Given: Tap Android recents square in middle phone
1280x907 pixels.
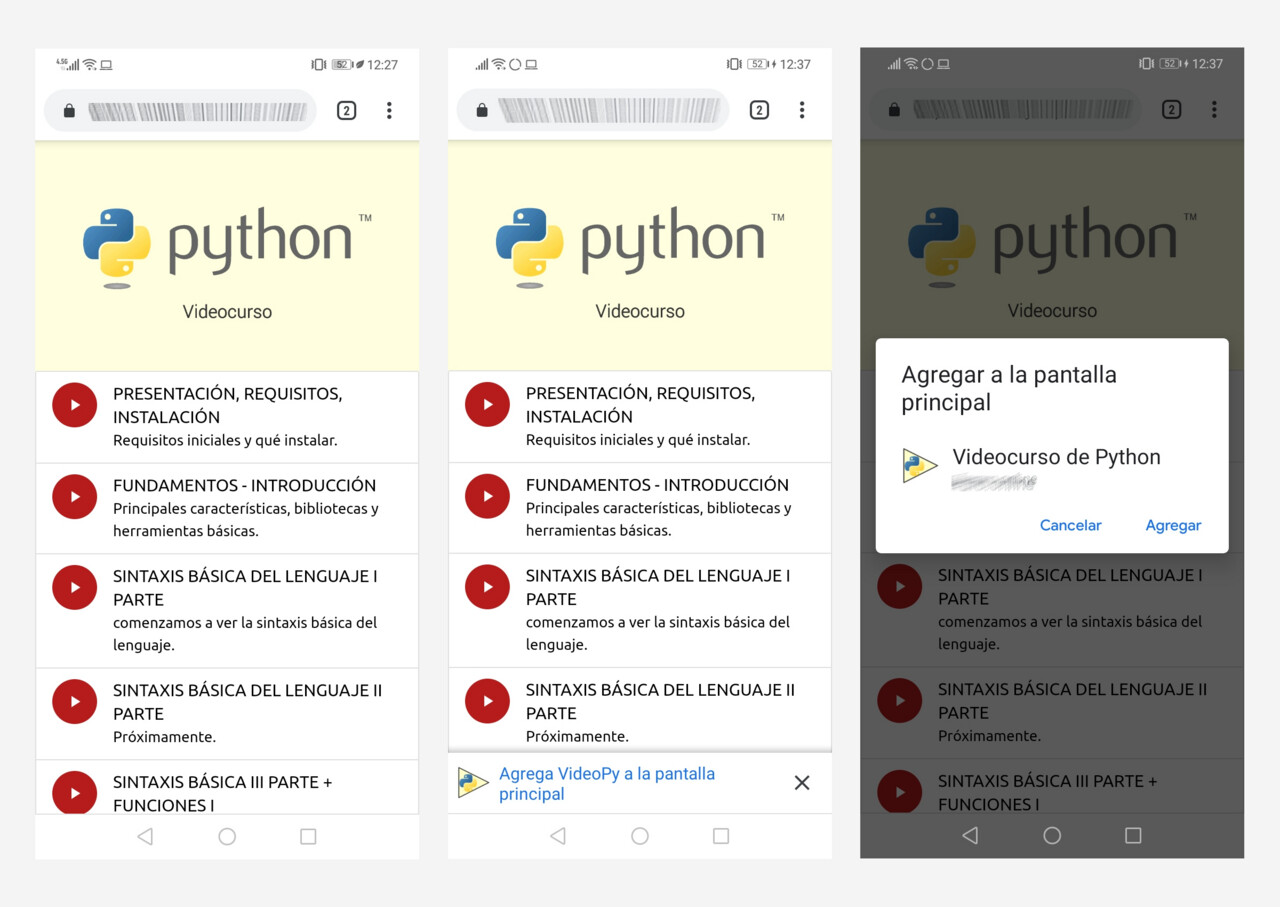Looking at the screenshot, I should 721,836.
